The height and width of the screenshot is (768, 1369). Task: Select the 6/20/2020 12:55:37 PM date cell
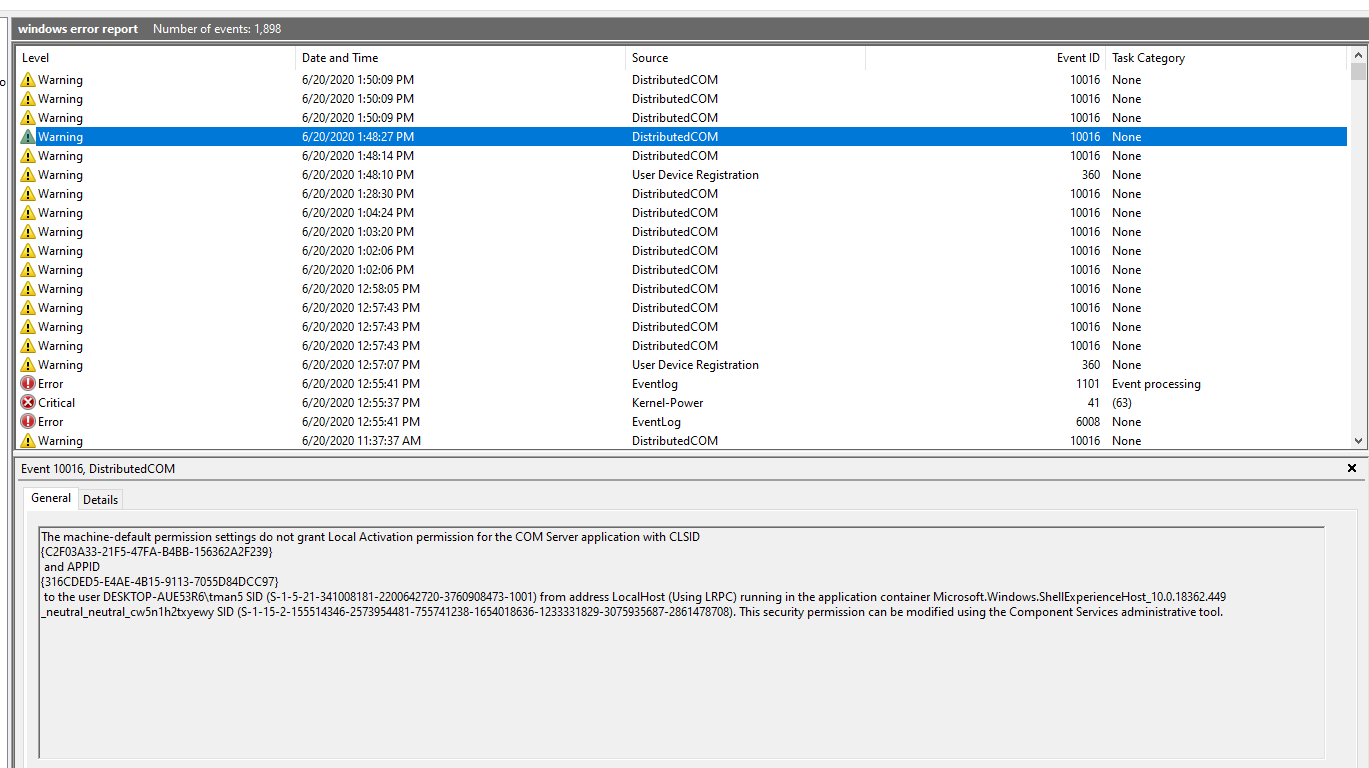(x=361, y=403)
